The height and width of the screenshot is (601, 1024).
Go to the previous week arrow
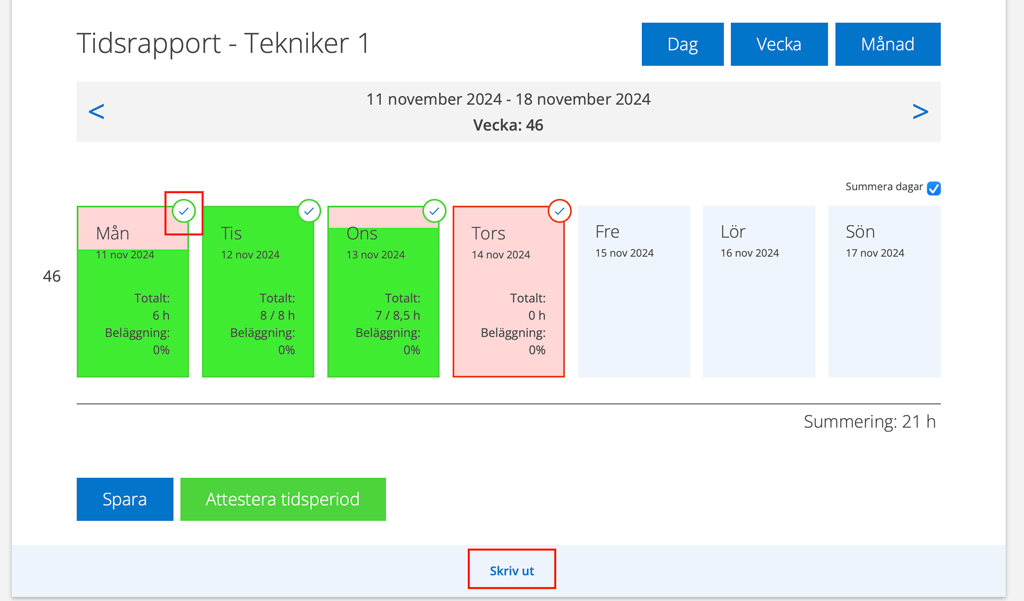97,112
